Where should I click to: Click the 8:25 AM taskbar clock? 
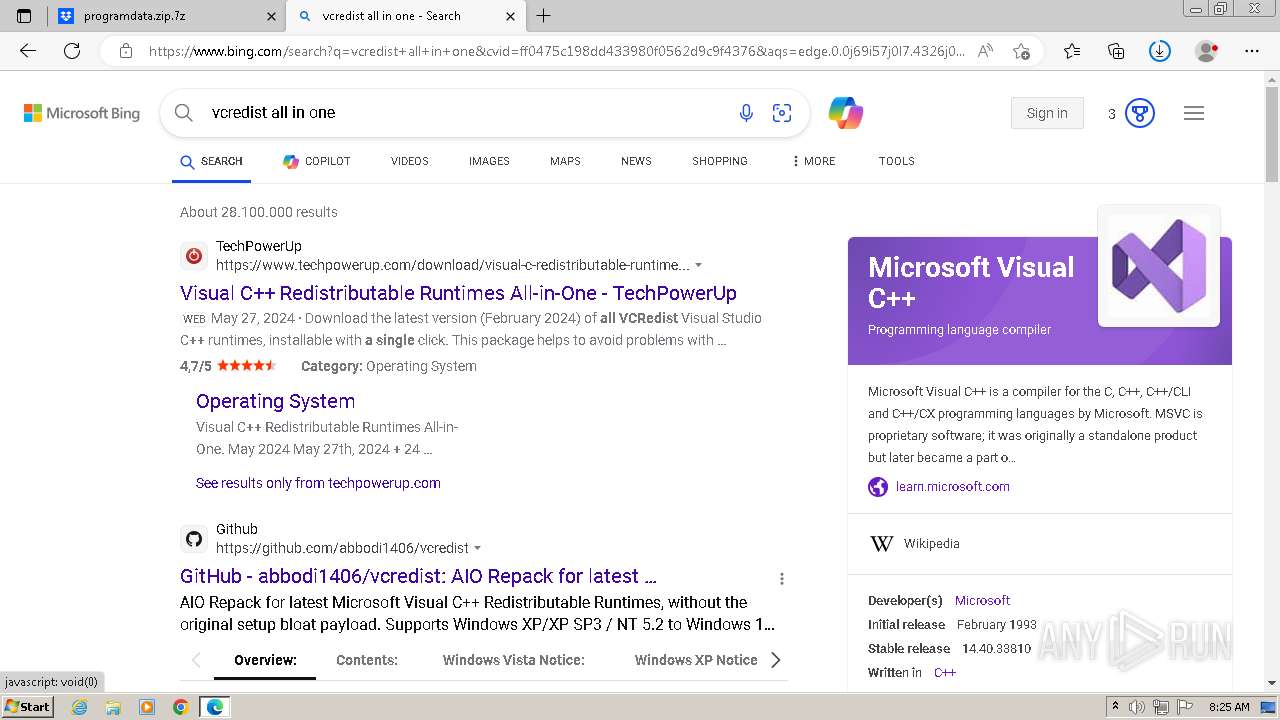tap(1229, 707)
